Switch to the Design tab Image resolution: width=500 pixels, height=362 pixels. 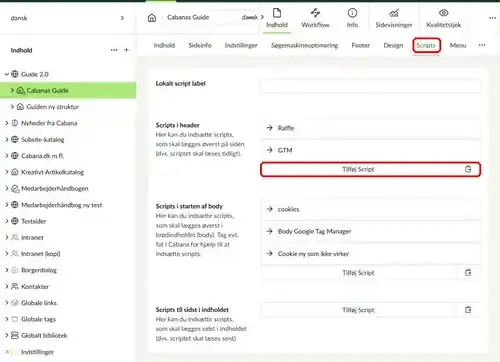pos(393,45)
